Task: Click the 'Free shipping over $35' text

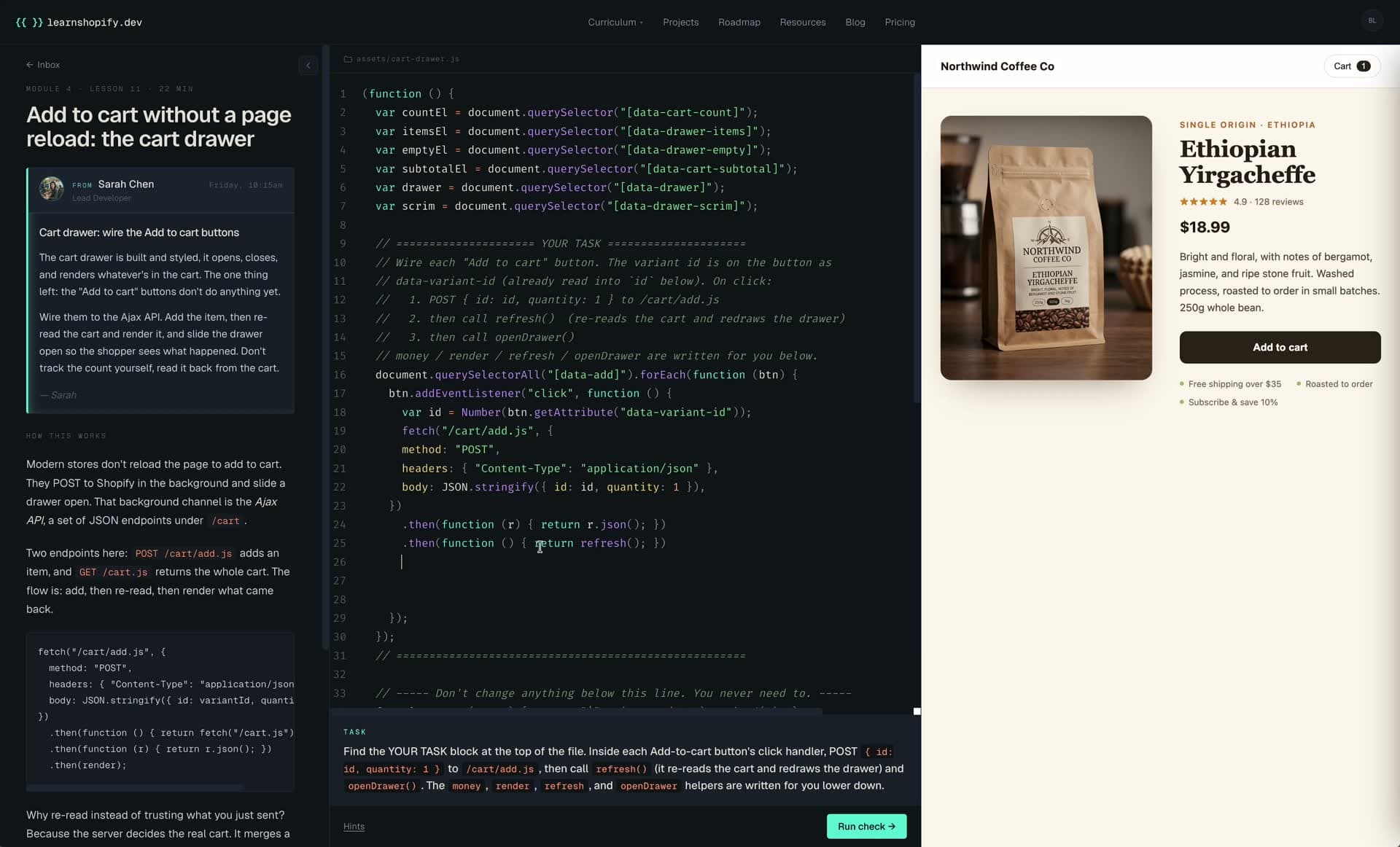Action: (x=1234, y=384)
